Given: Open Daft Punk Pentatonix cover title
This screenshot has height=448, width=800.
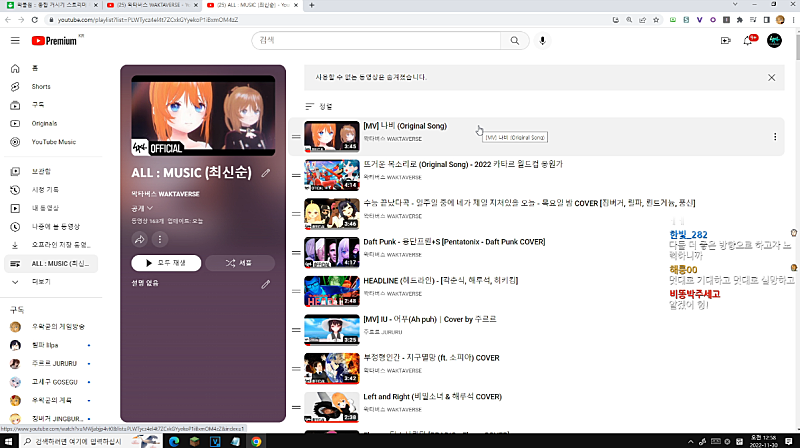Looking at the screenshot, I should 454,242.
